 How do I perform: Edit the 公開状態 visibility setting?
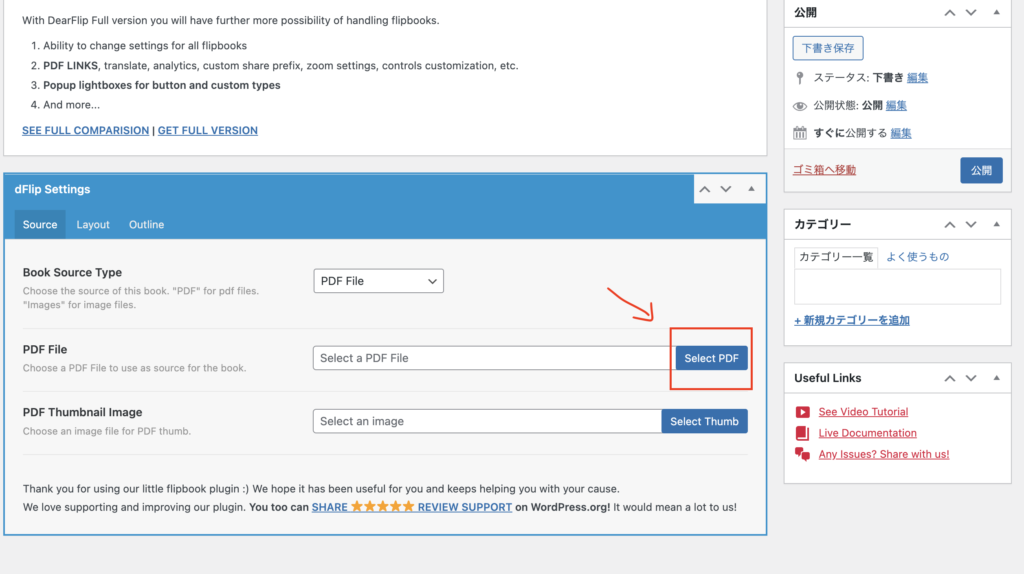coord(896,105)
